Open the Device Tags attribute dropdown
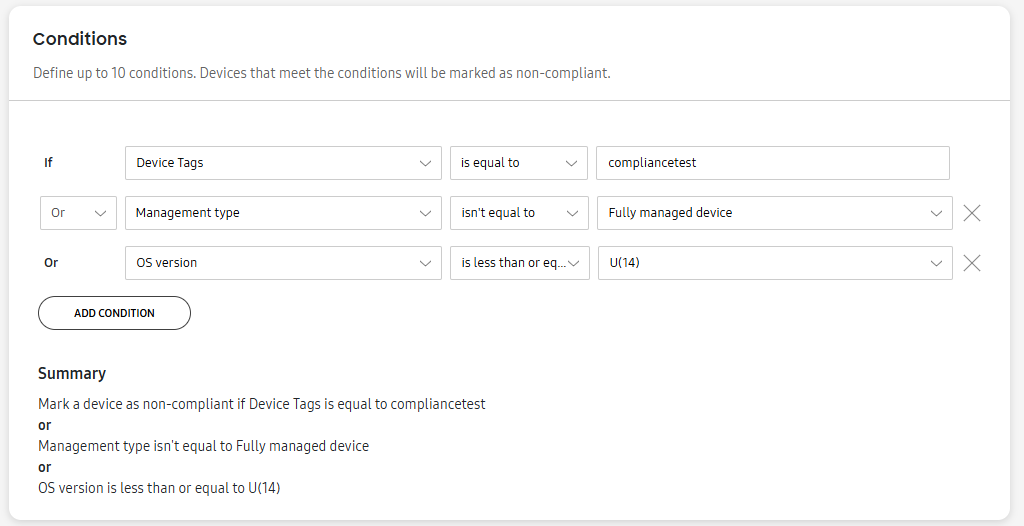This screenshot has height=526, width=1024. [283, 163]
